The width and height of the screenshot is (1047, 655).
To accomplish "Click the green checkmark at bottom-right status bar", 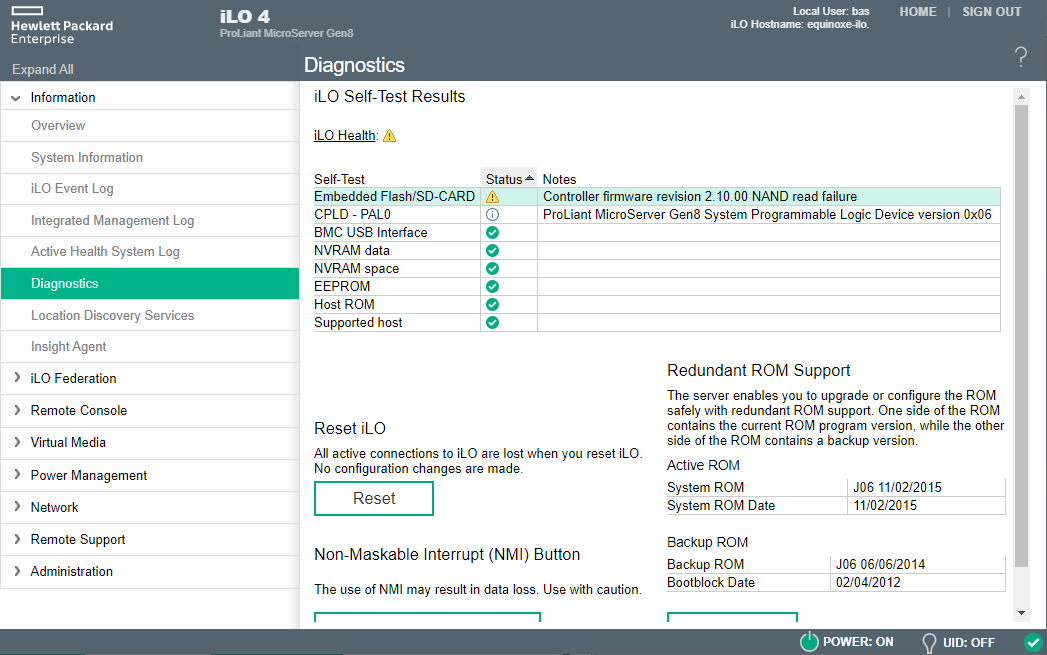I will 1033,642.
